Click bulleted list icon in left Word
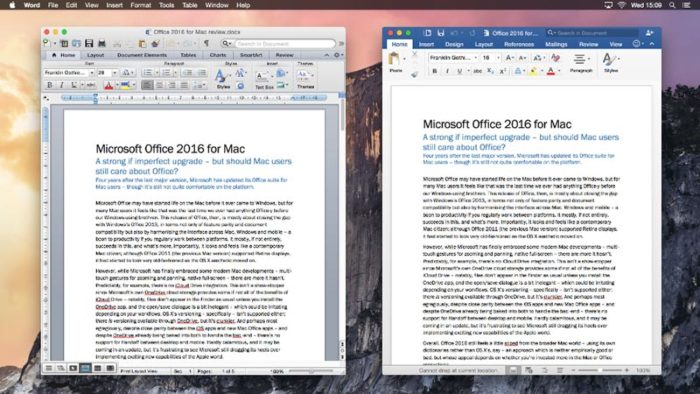Screen dimensions: 700x394 pos(147,72)
